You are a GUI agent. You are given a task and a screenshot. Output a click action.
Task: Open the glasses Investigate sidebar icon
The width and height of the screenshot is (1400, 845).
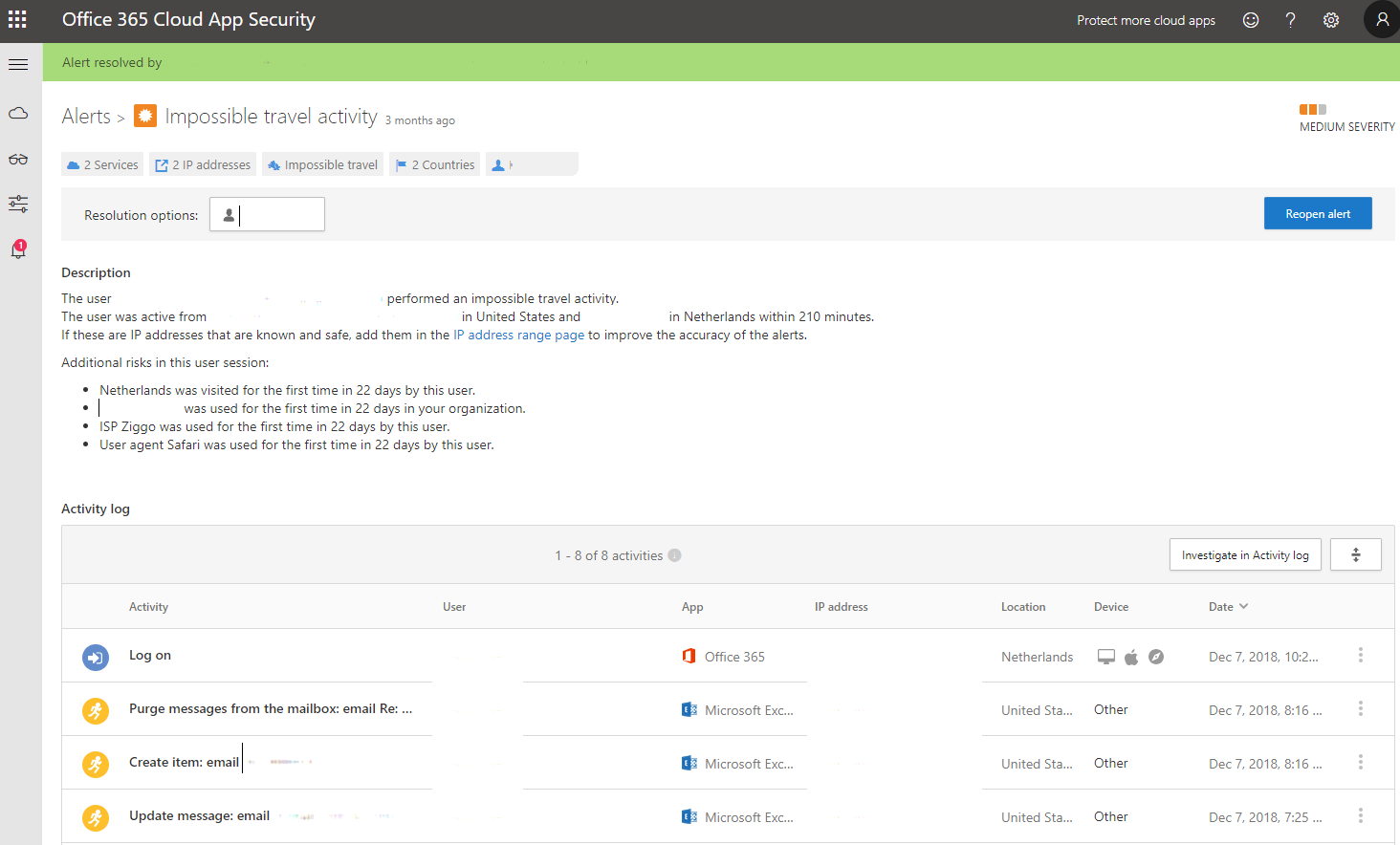tap(18, 159)
